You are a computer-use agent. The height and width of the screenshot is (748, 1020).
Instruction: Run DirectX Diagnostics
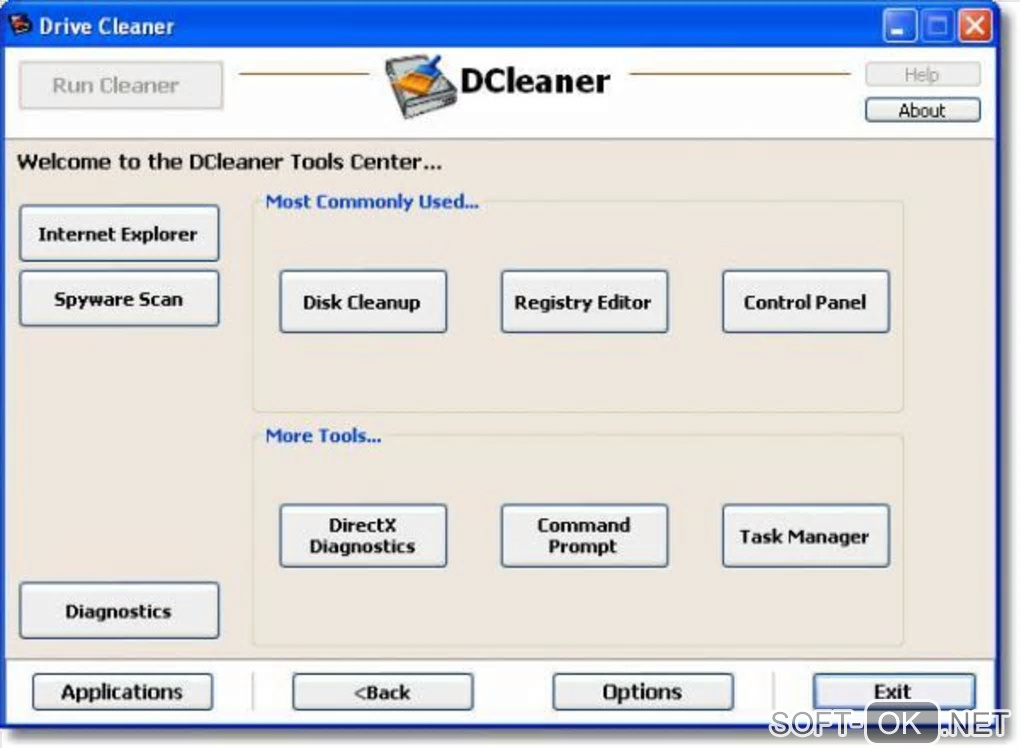(x=363, y=535)
